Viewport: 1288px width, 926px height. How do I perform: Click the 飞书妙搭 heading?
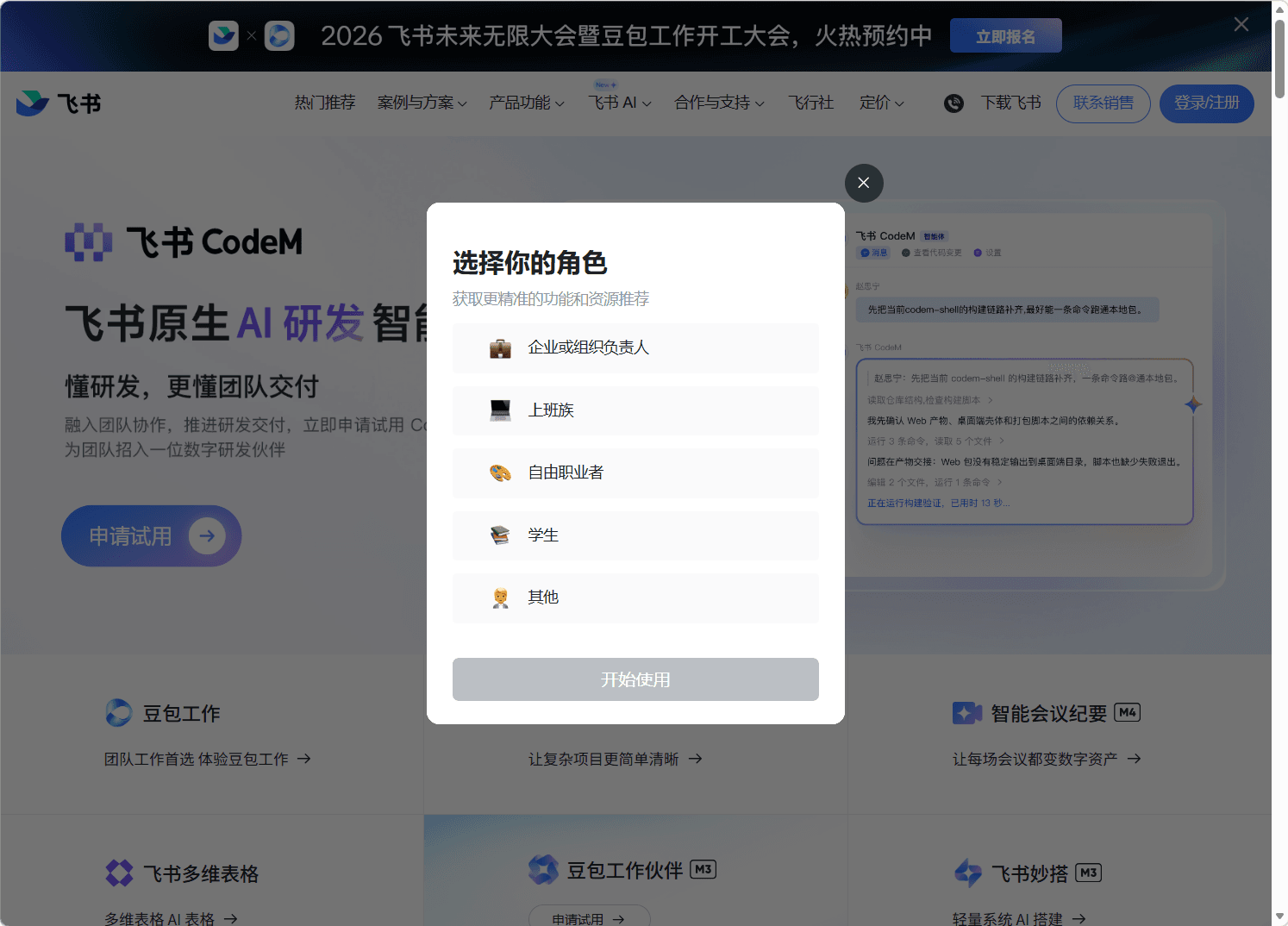click(1029, 873)
